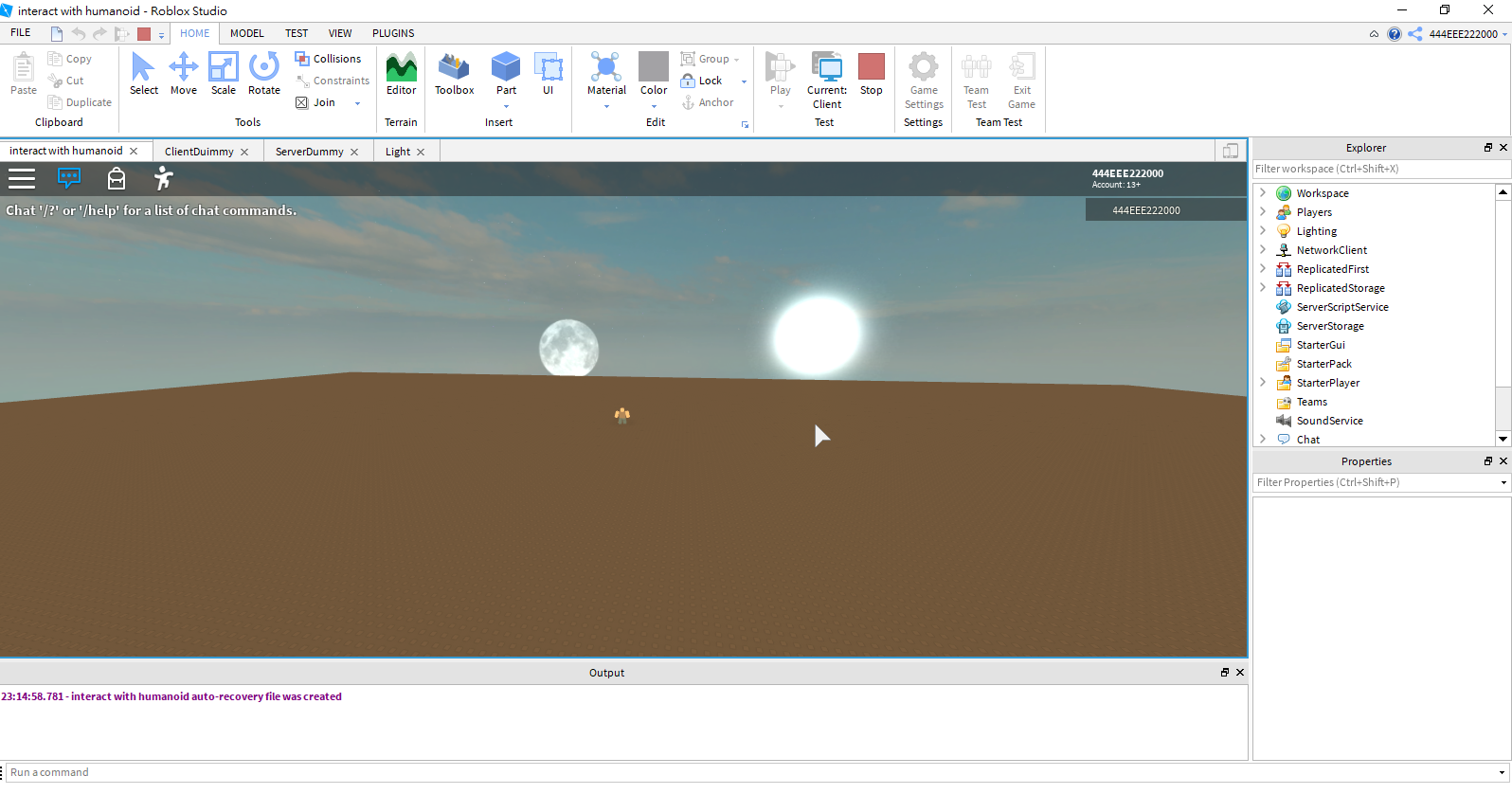Open Filter Properties dropdown arrow

[x=1503, y=482]
